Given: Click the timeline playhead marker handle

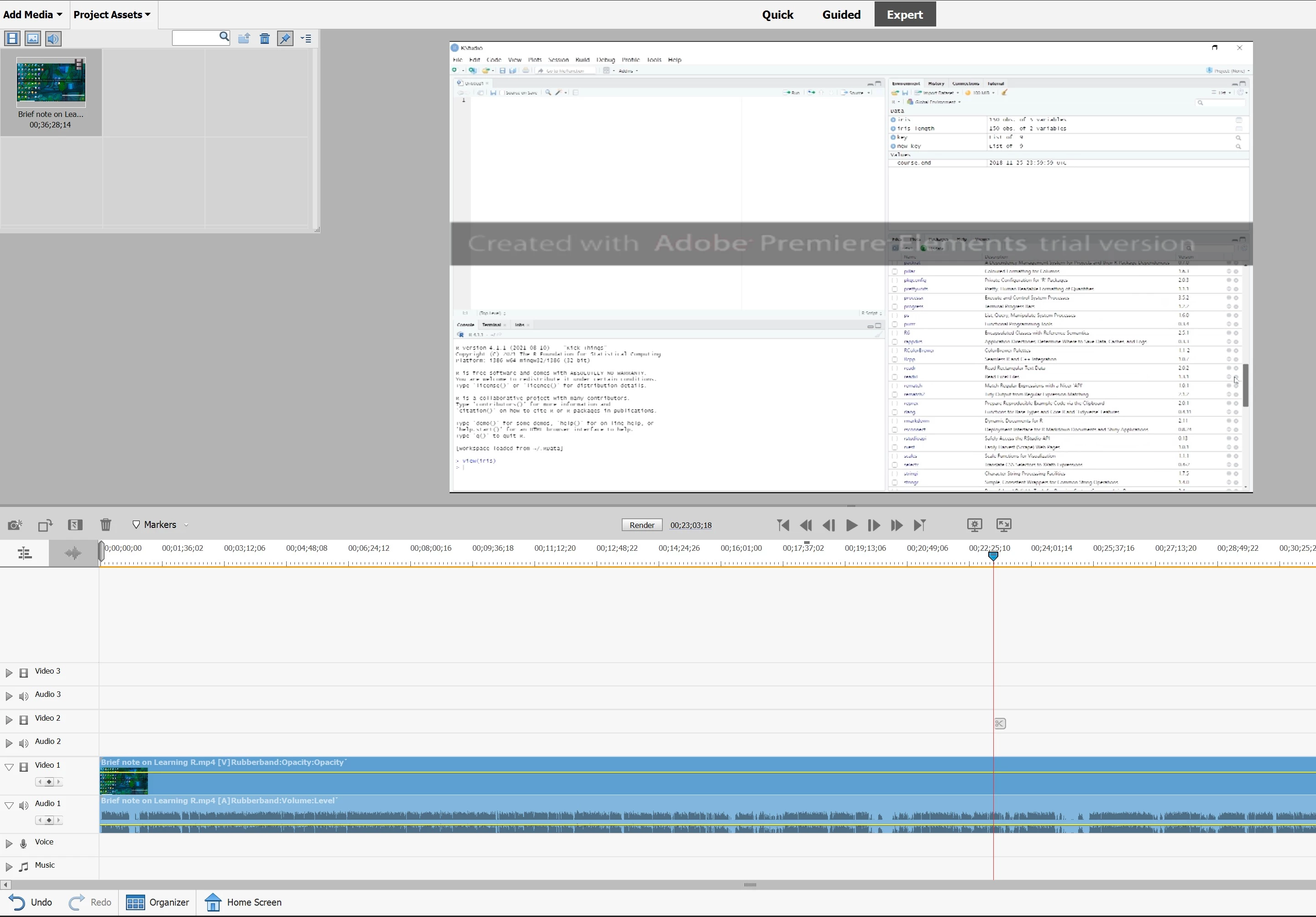Looking at the screenshot, I should click(x=993, y=556).
